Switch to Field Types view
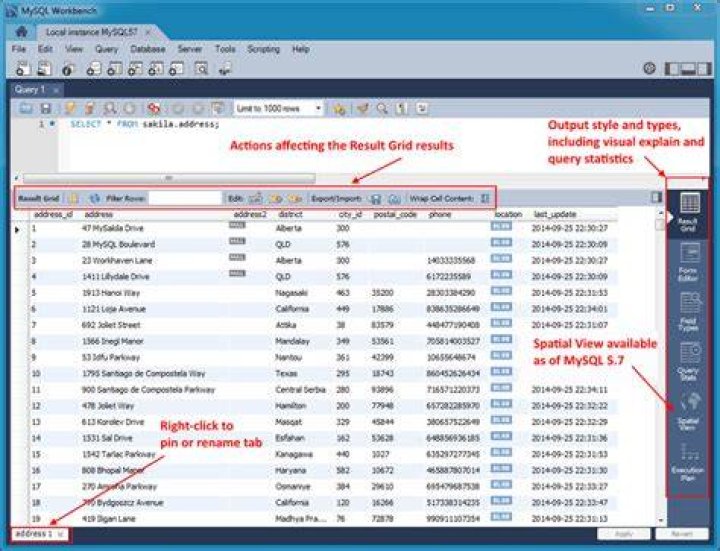The image size is (720, 551). click(x=687, y=312)
